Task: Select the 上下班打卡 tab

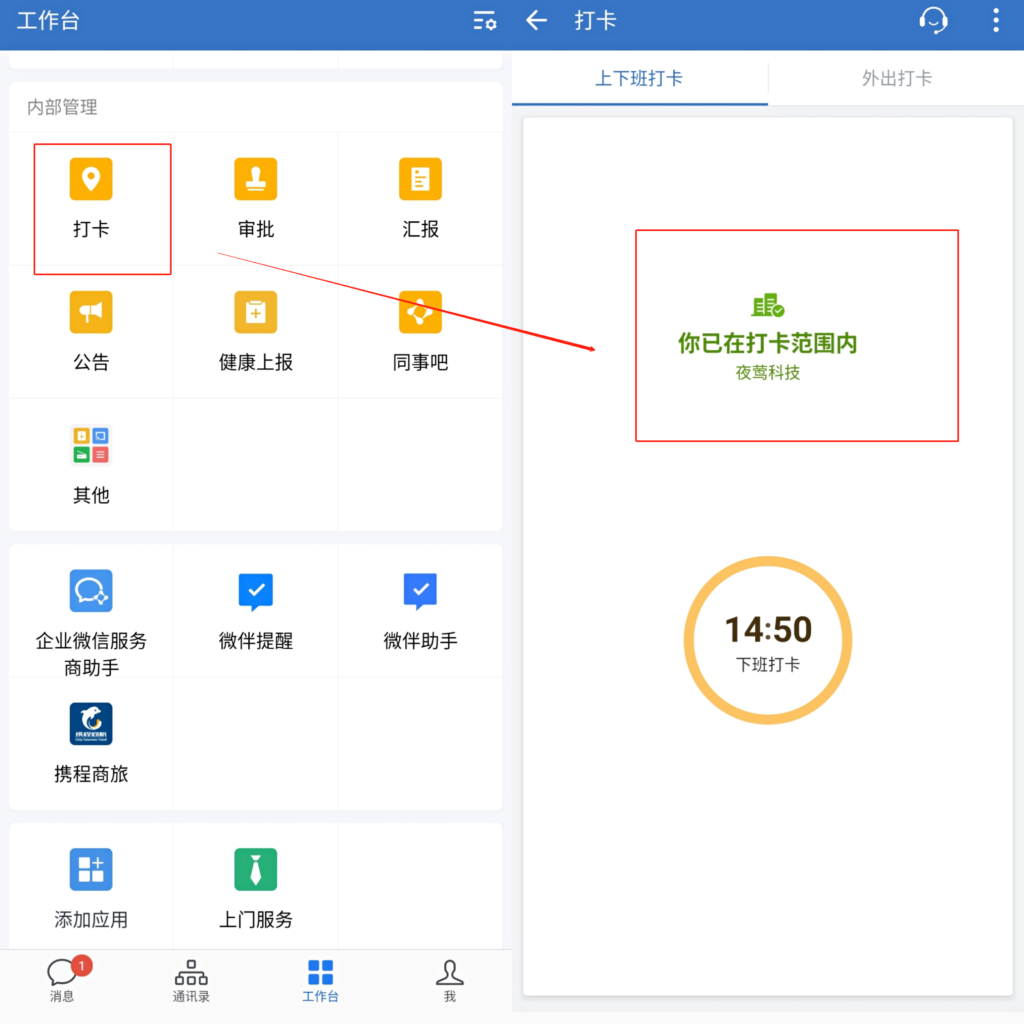Action: (639, 78)
